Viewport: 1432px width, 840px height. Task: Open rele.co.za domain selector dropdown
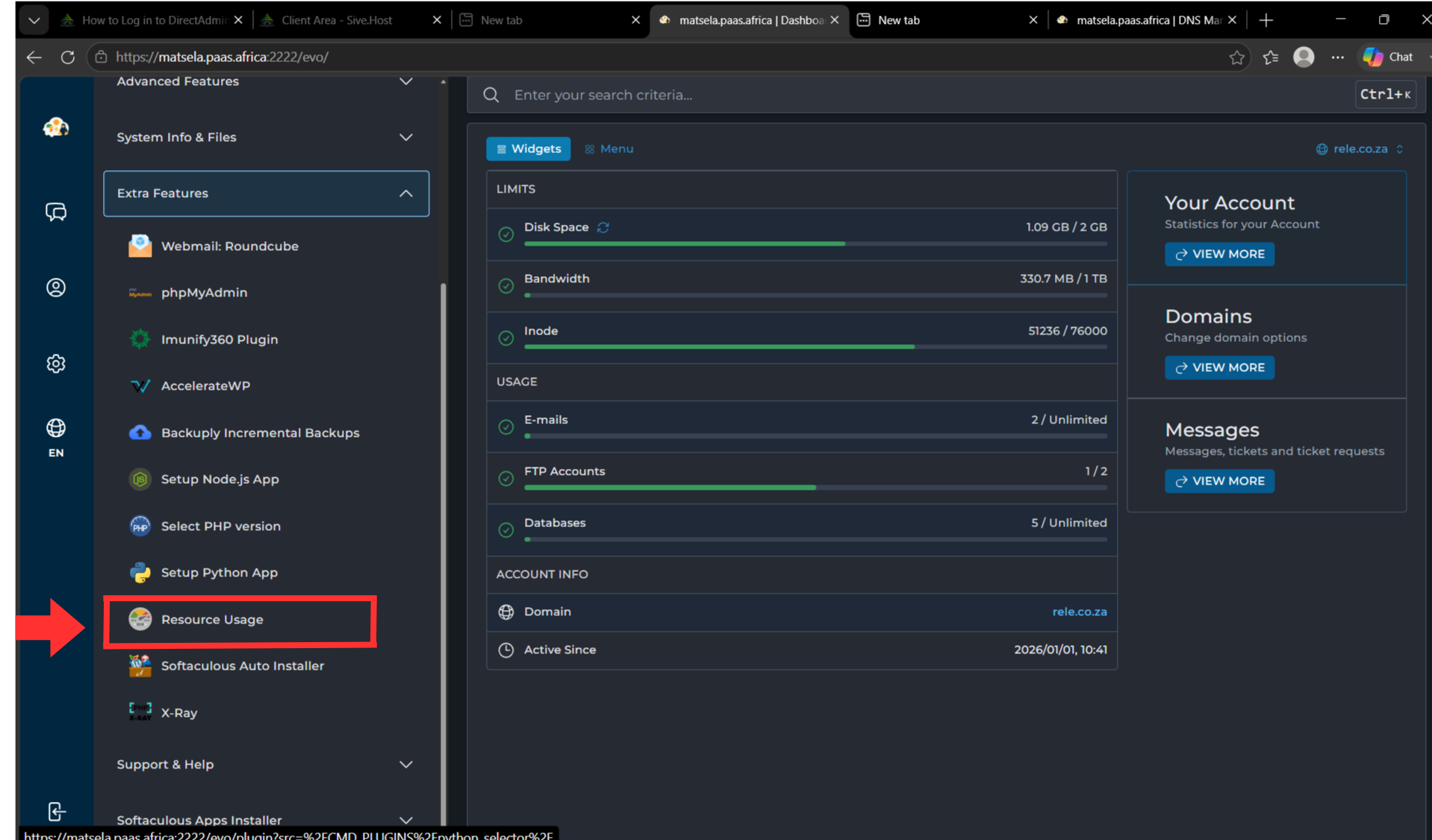[1360, 149]
